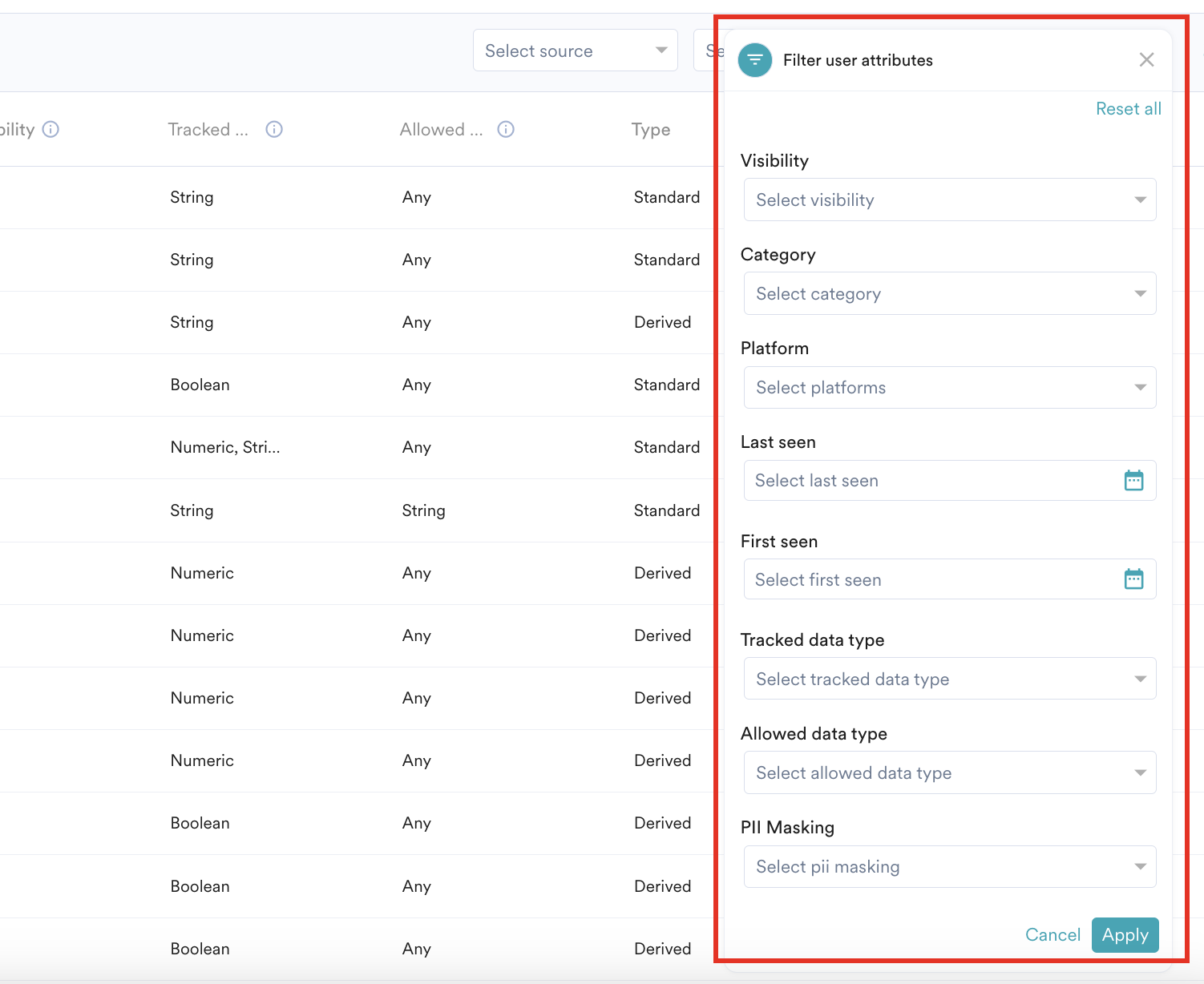Image resolution: width=1204 pixels, height=984 pixels.
Task: Expand the Select platforms dropdown
Action: point(949,388)
